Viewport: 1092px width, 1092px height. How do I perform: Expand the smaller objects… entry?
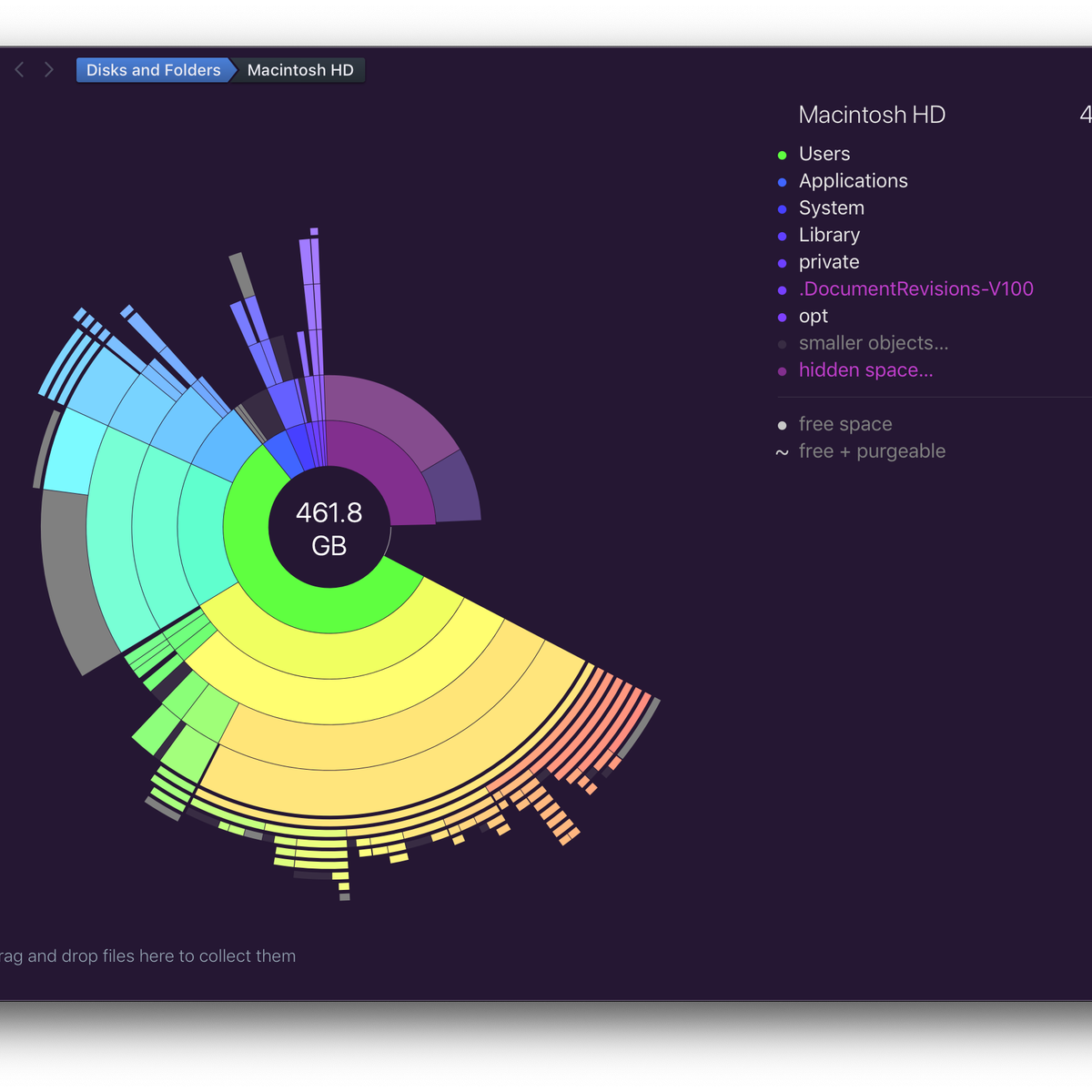[x=873, y=343]
